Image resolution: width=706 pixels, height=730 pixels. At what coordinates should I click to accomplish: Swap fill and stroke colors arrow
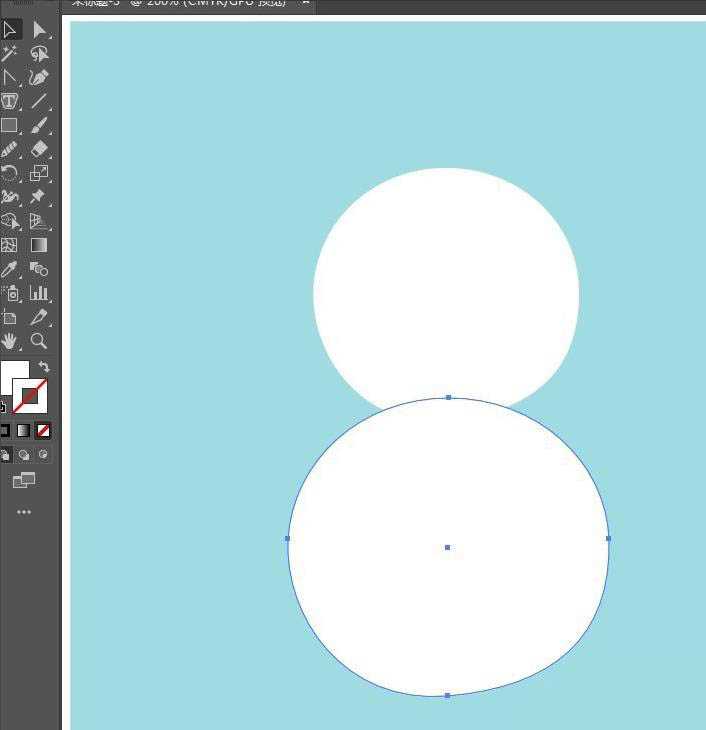[44, 367]
